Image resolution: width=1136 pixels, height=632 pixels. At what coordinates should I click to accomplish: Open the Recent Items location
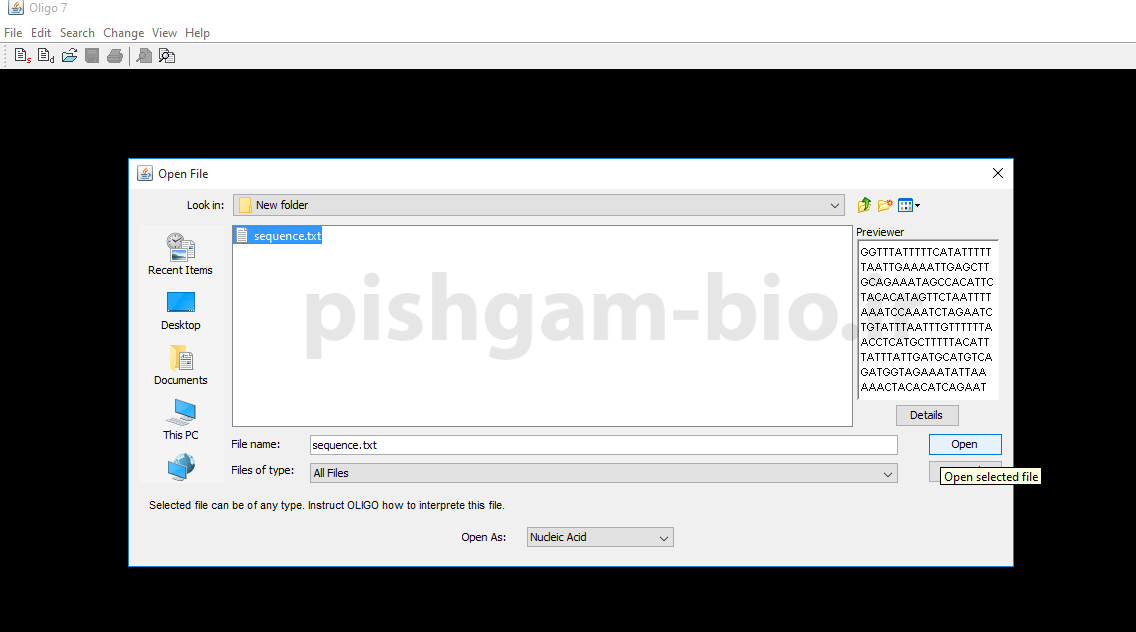(180, 253)
